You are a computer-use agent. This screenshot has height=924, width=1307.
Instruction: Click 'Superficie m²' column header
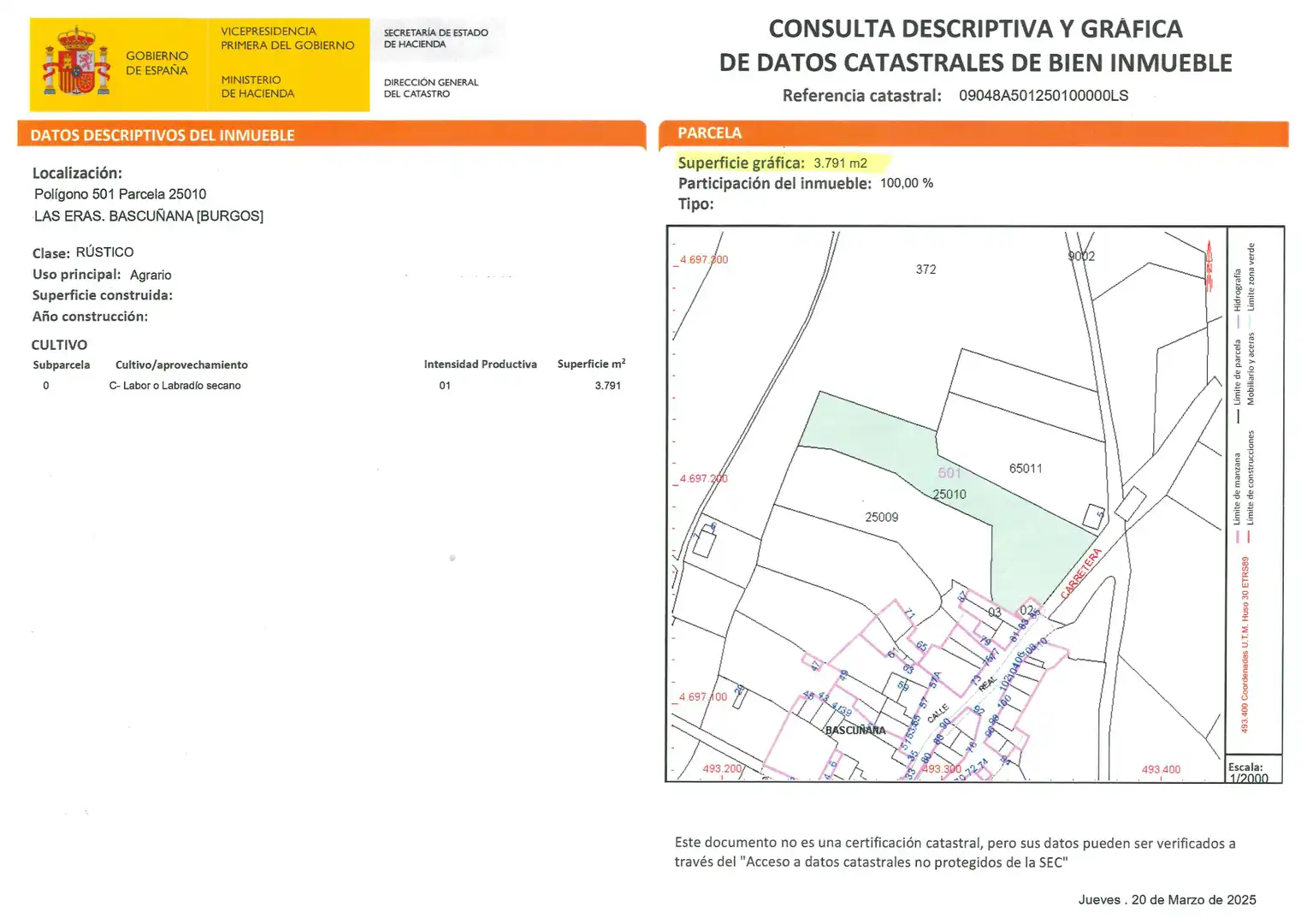point(591,364)
